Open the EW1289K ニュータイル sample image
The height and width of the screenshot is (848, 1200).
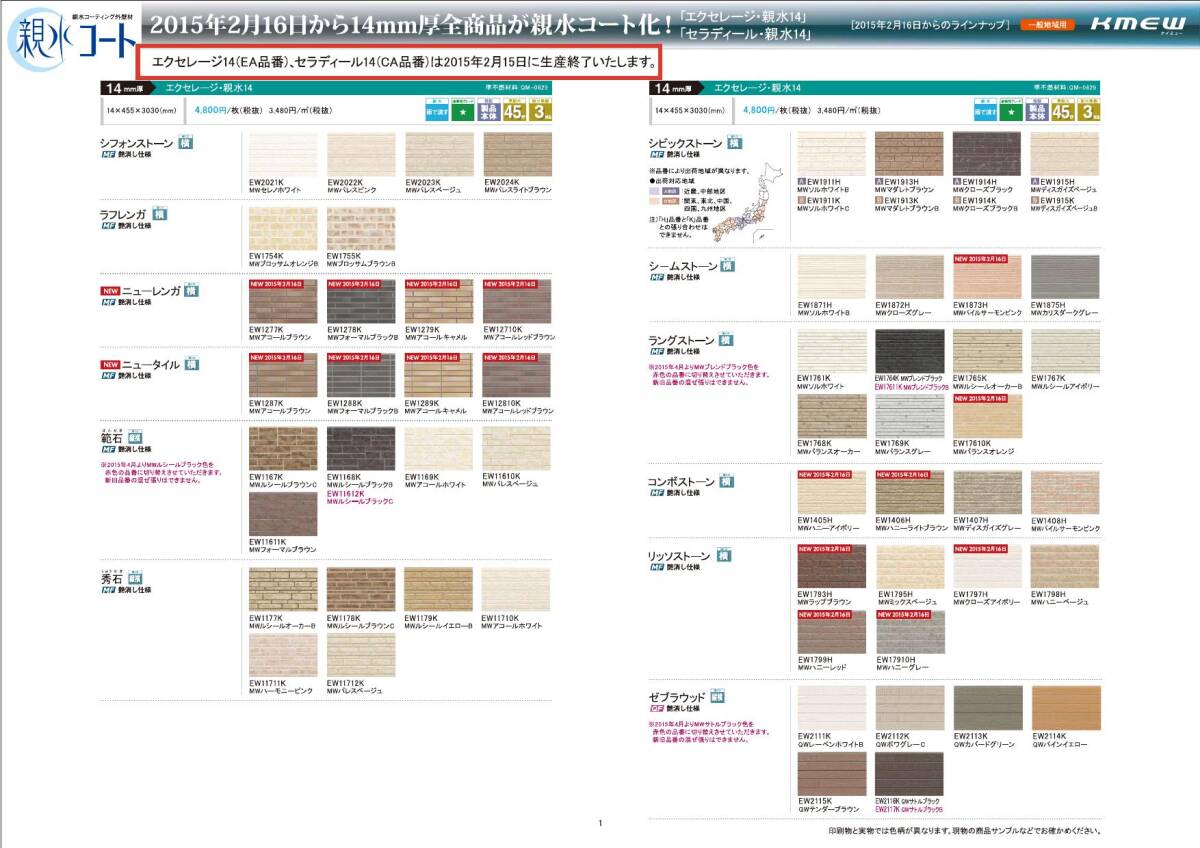coord(439,375)
